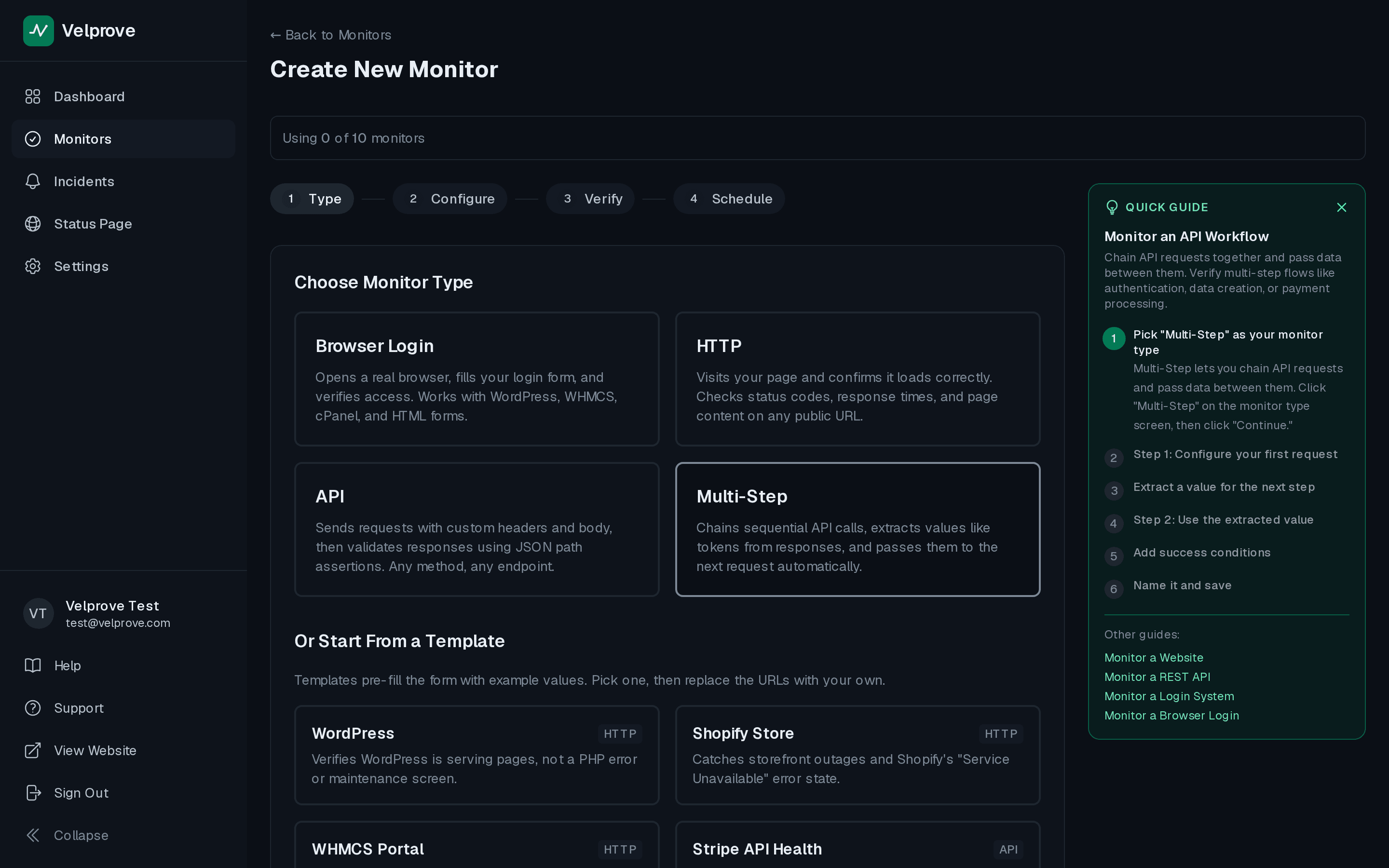Close the Quick Guide panel
The width and height of the screenshot is (1389, 868).
1341,207
